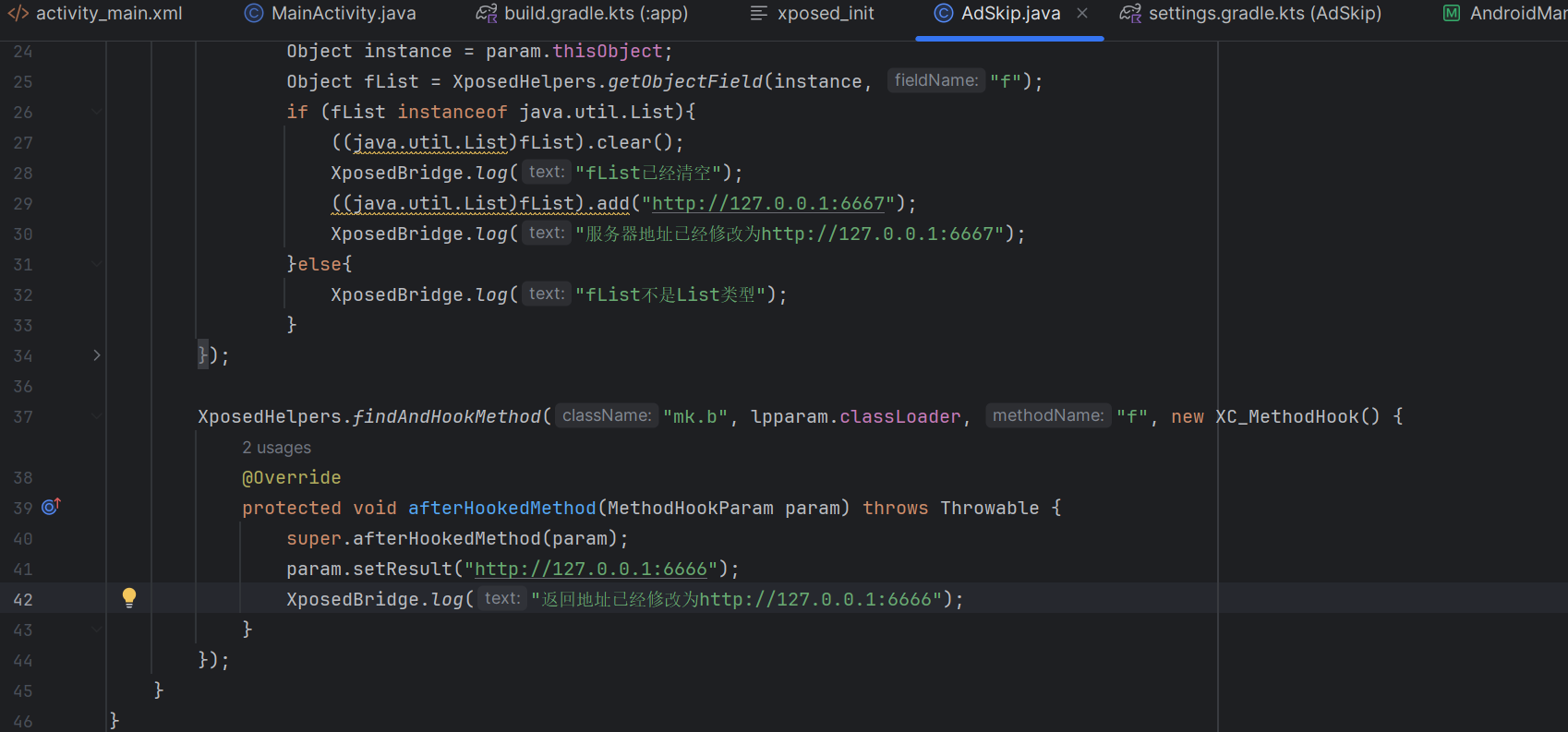Click the text: hint on line 42
The image size is (1568, 732).
pos(502,598)
